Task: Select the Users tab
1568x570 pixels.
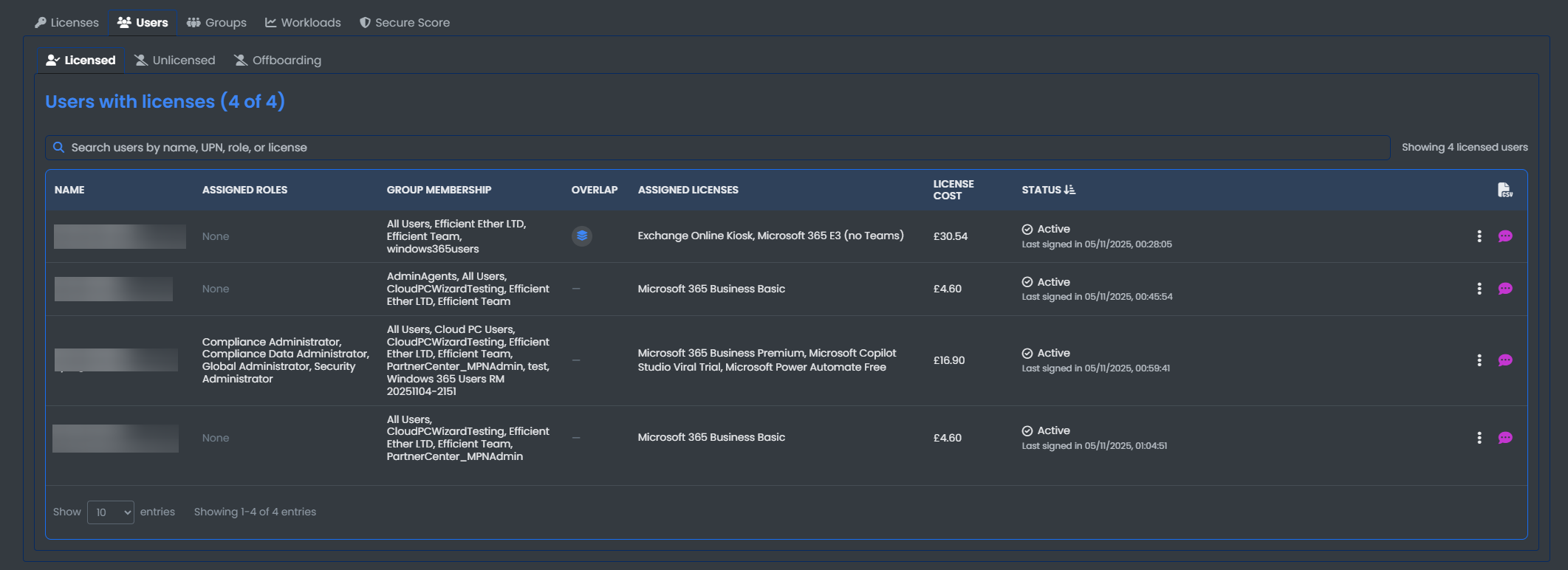Action: [x=143, y=23]
